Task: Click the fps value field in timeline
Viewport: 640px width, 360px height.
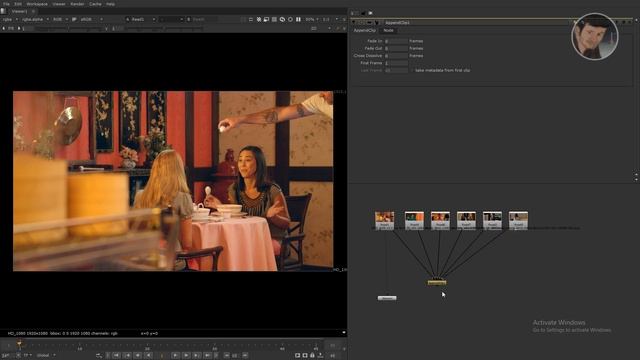Action: pos(6,356)
